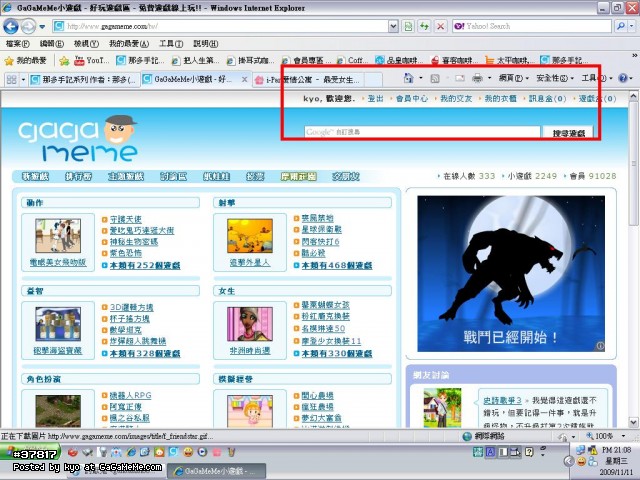640x480 pixels.
Task: Click the IE help question mark icon
Action: click(621, 78)
